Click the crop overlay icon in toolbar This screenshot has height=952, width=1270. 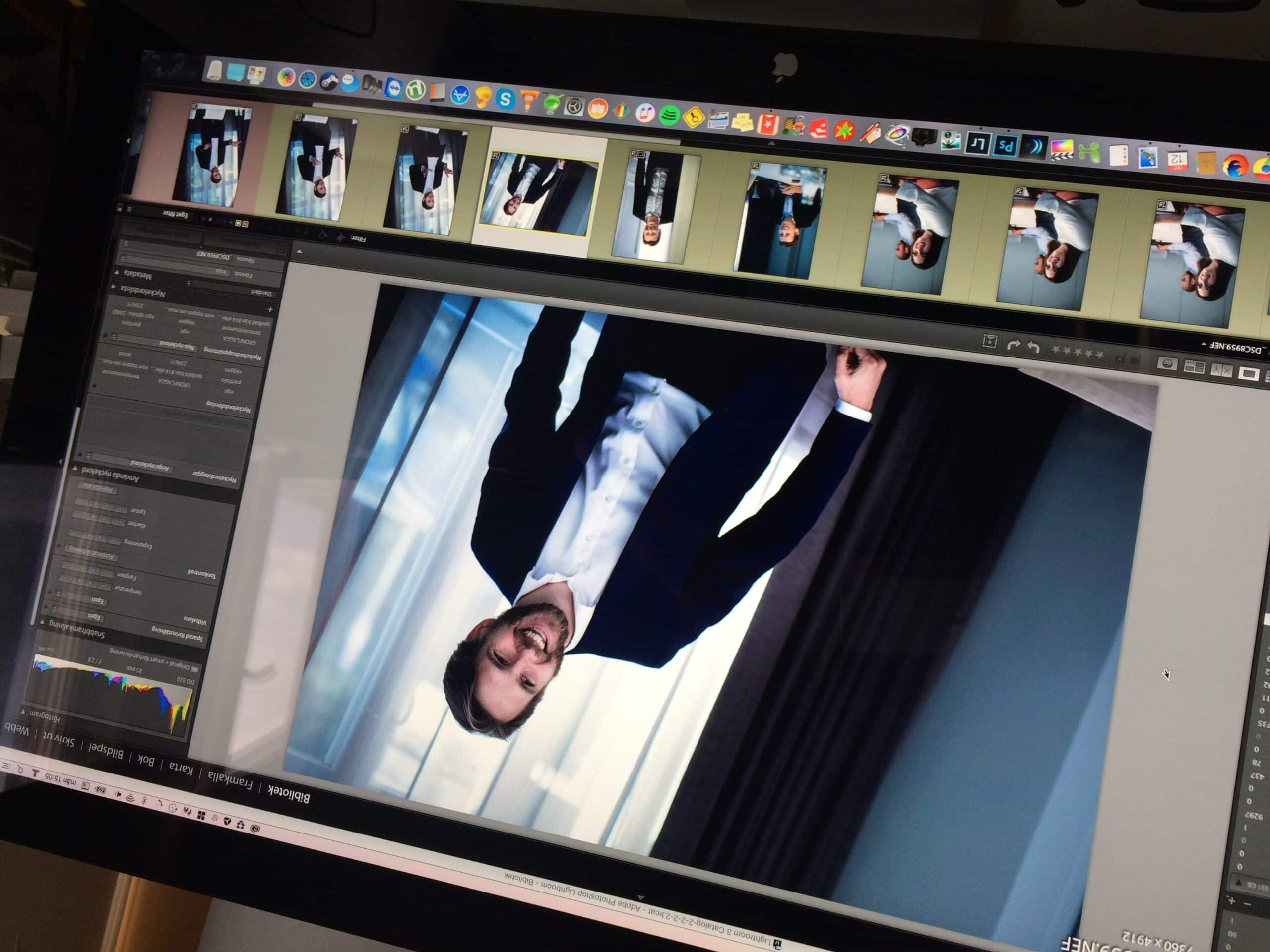990,342
